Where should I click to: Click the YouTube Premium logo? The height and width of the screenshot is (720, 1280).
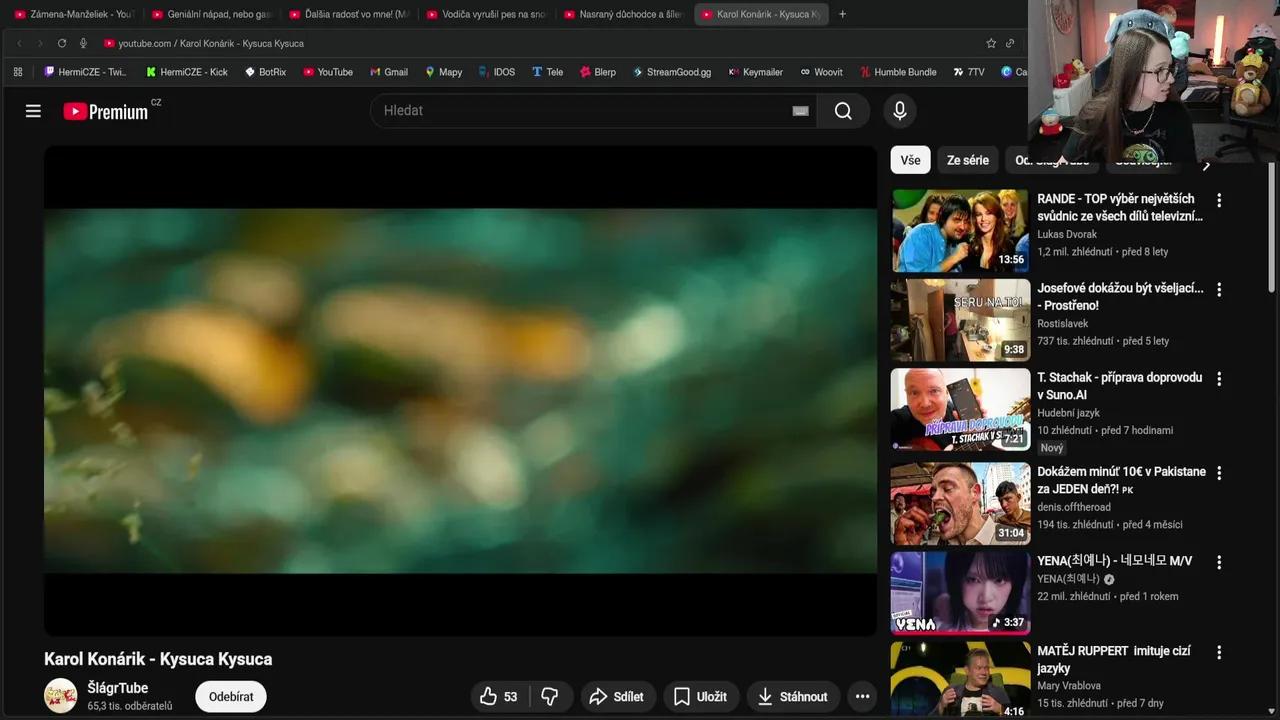tap(103, 110)
